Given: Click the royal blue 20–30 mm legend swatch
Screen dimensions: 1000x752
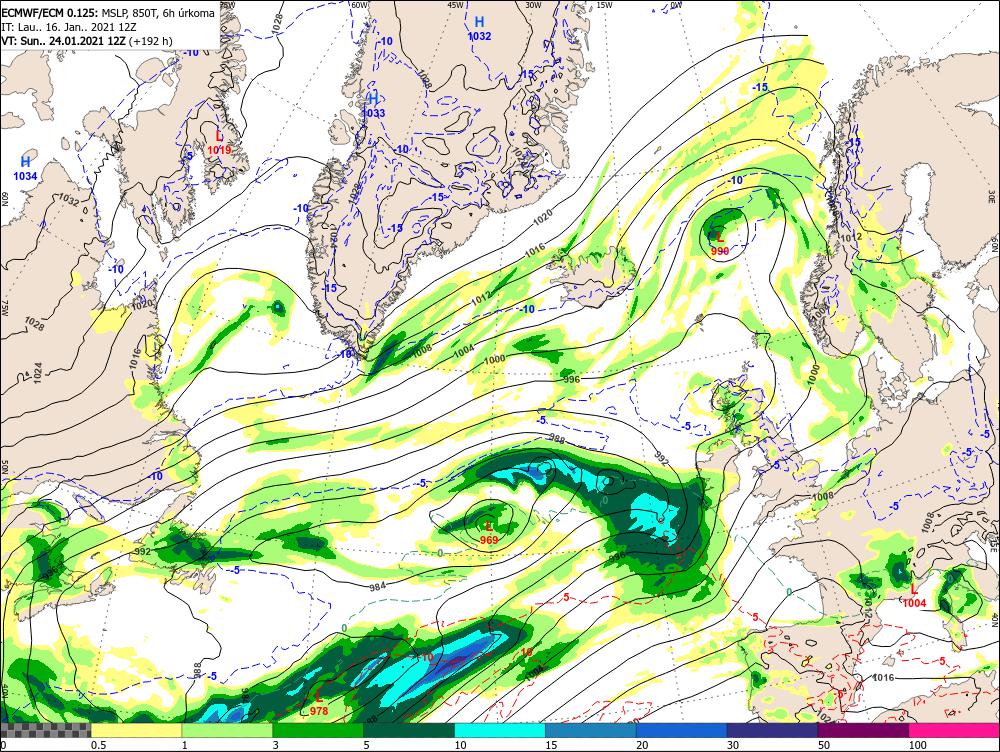Looking at the screenshot, I should [x=682, y=730].
